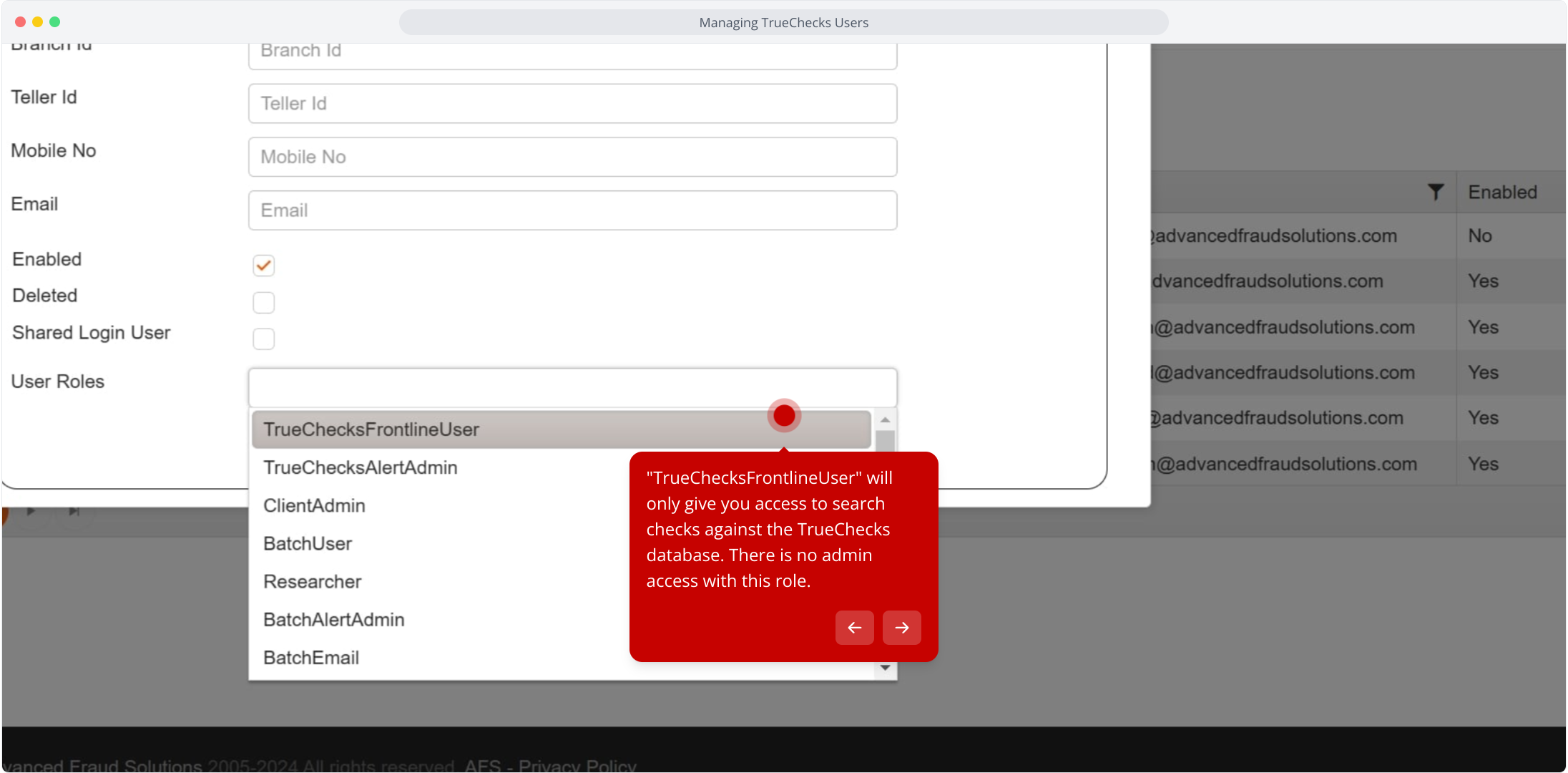Click the Deleted label text
Image resolution: width=1568 pixels, height=773 pixels.
click(44, 296)
